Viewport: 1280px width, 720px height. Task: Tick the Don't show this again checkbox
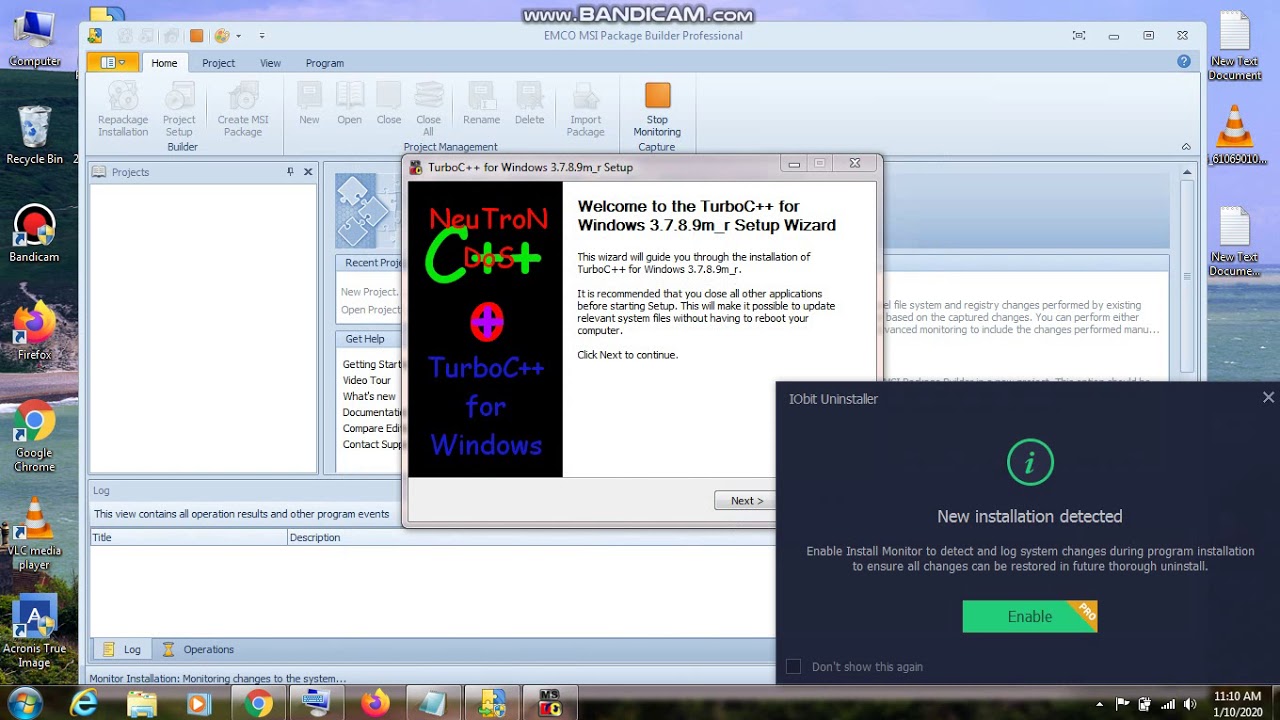click(x=793, y=666)
